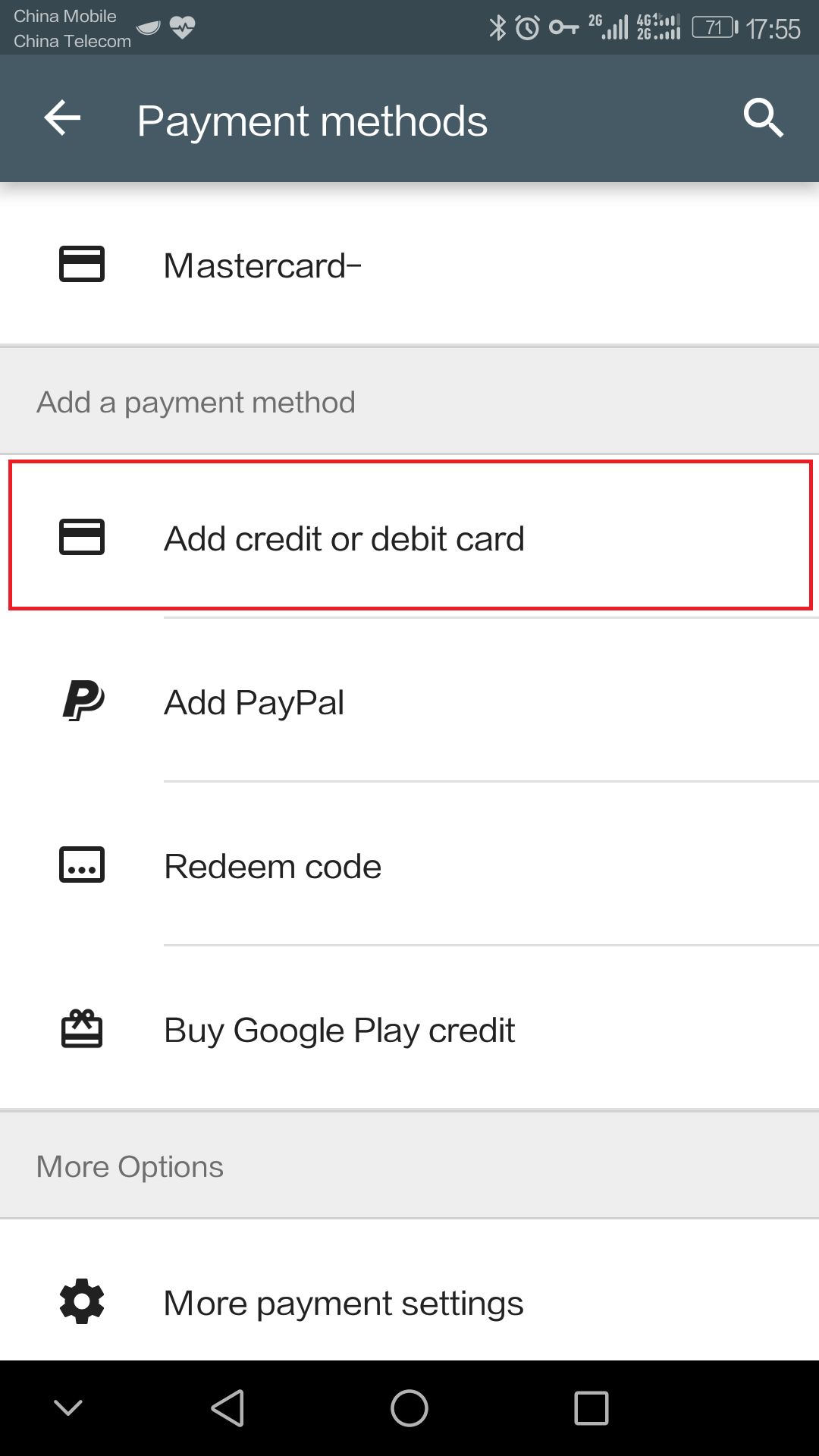Tap Android home navigation button

coord(409,1408)
